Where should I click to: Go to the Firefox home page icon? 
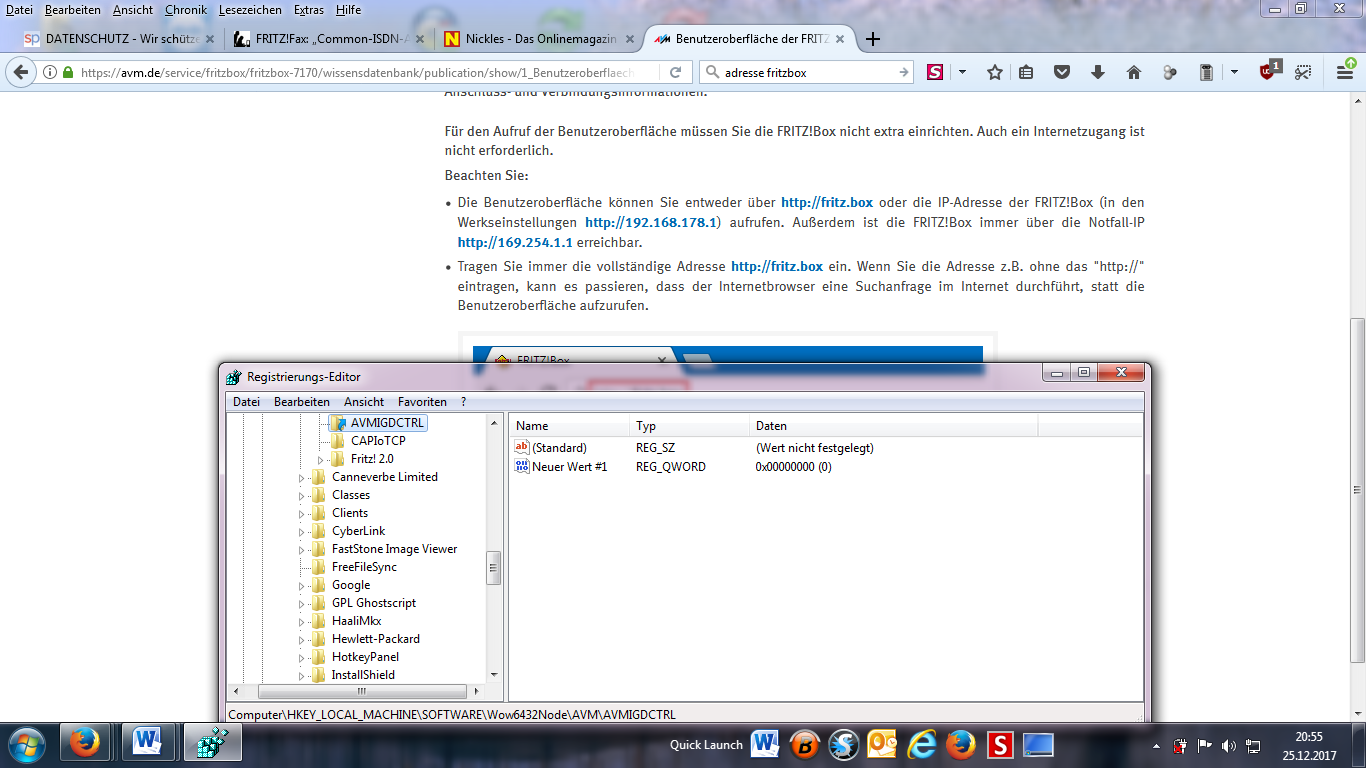click(1134, 72)
